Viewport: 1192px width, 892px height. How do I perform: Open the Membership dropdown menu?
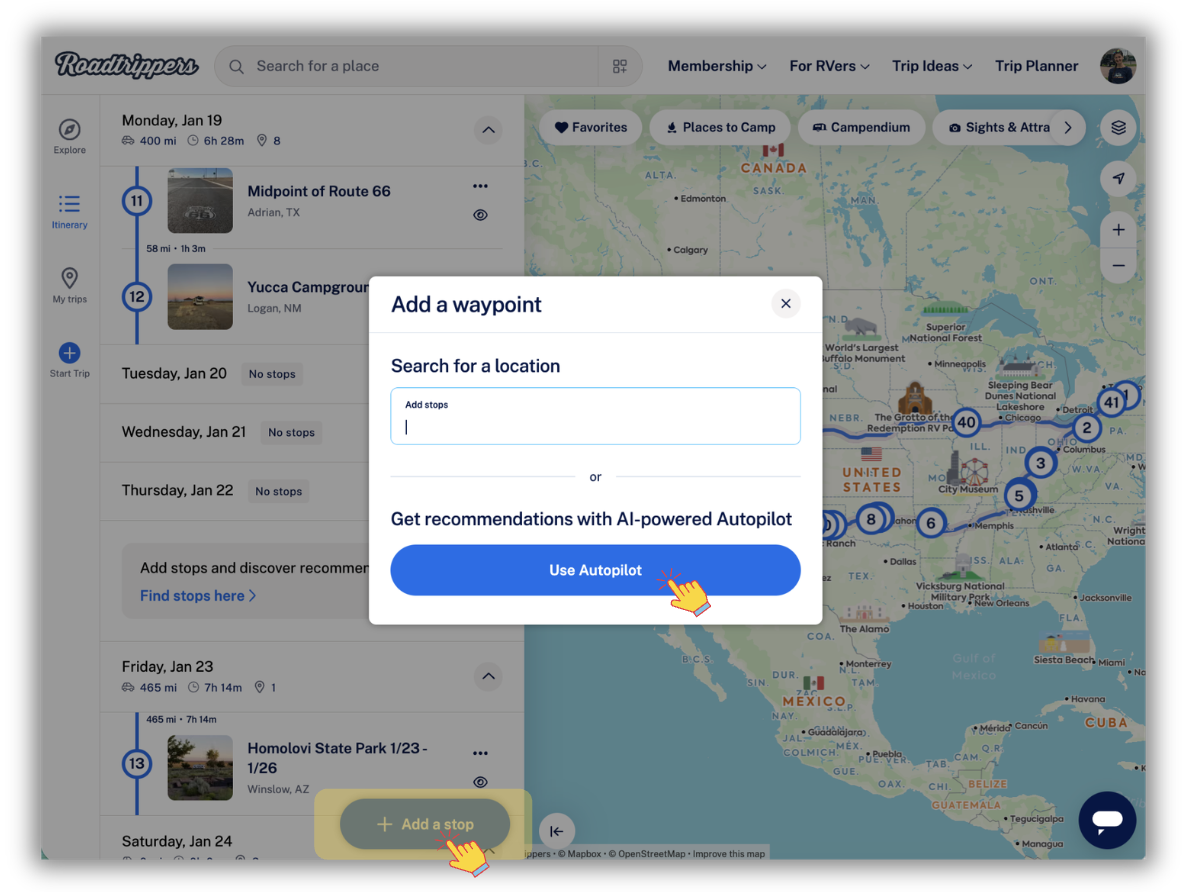(x=717, y=66)
